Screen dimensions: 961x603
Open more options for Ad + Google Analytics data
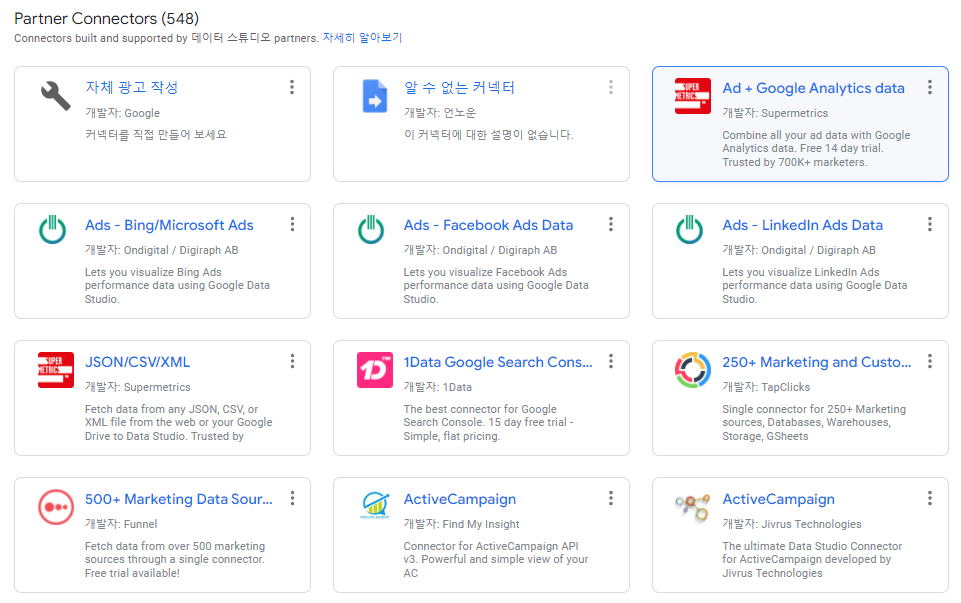930,87
